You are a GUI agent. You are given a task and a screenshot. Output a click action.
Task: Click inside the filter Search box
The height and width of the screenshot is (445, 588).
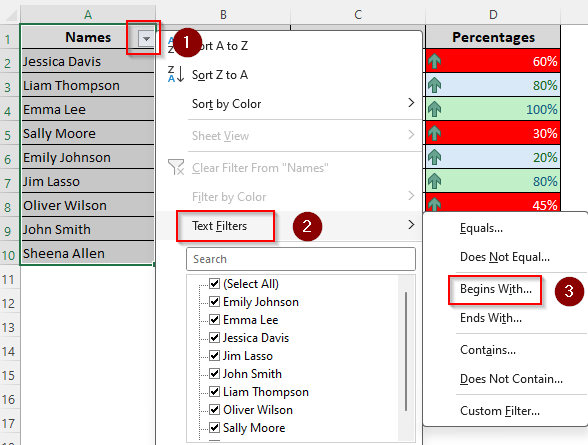coord(301,259)
